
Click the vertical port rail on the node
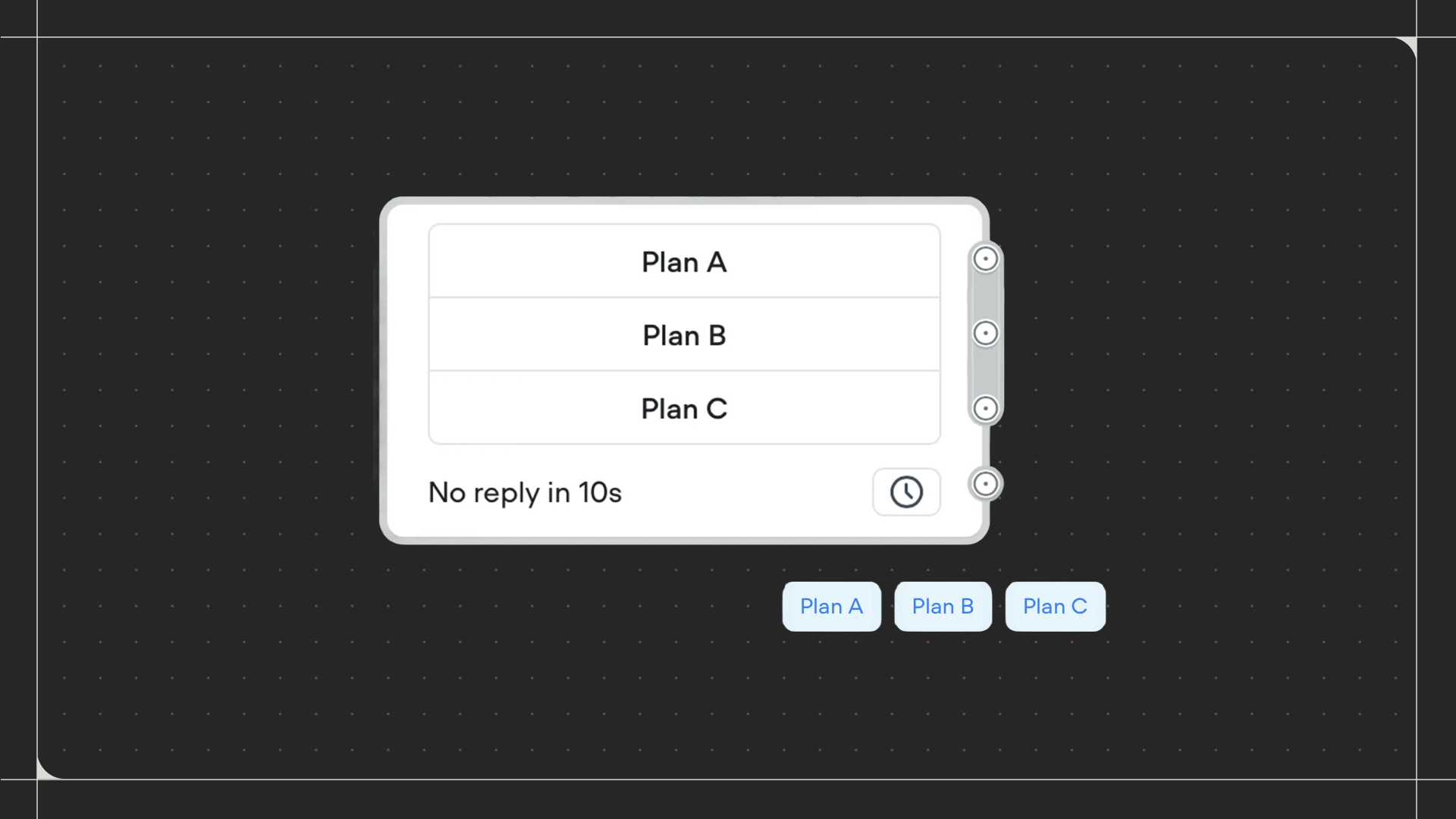985,372
